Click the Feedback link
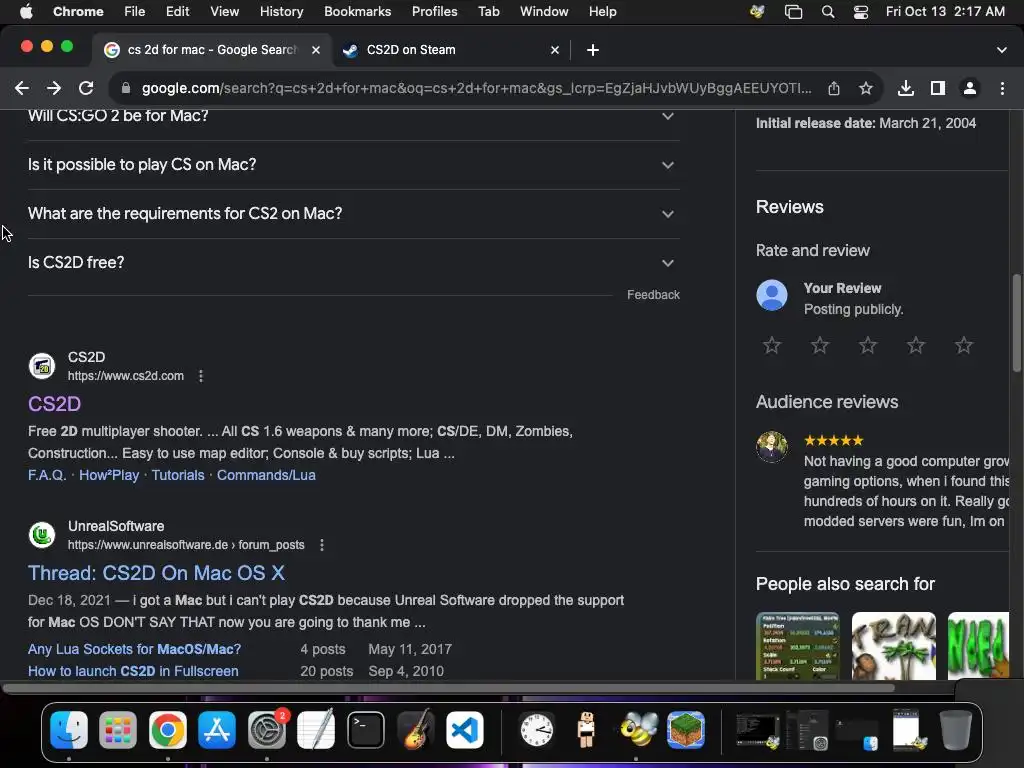Viewport: 1024px width, 768px height. point(653,295)
